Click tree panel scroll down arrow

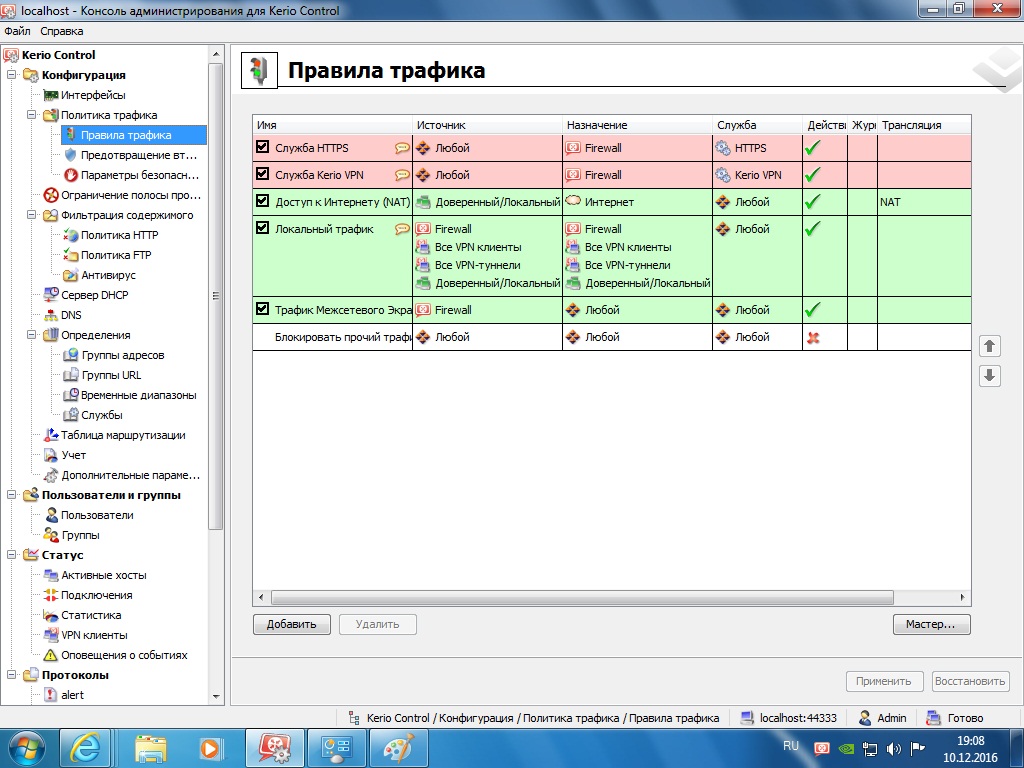point(216,696)
